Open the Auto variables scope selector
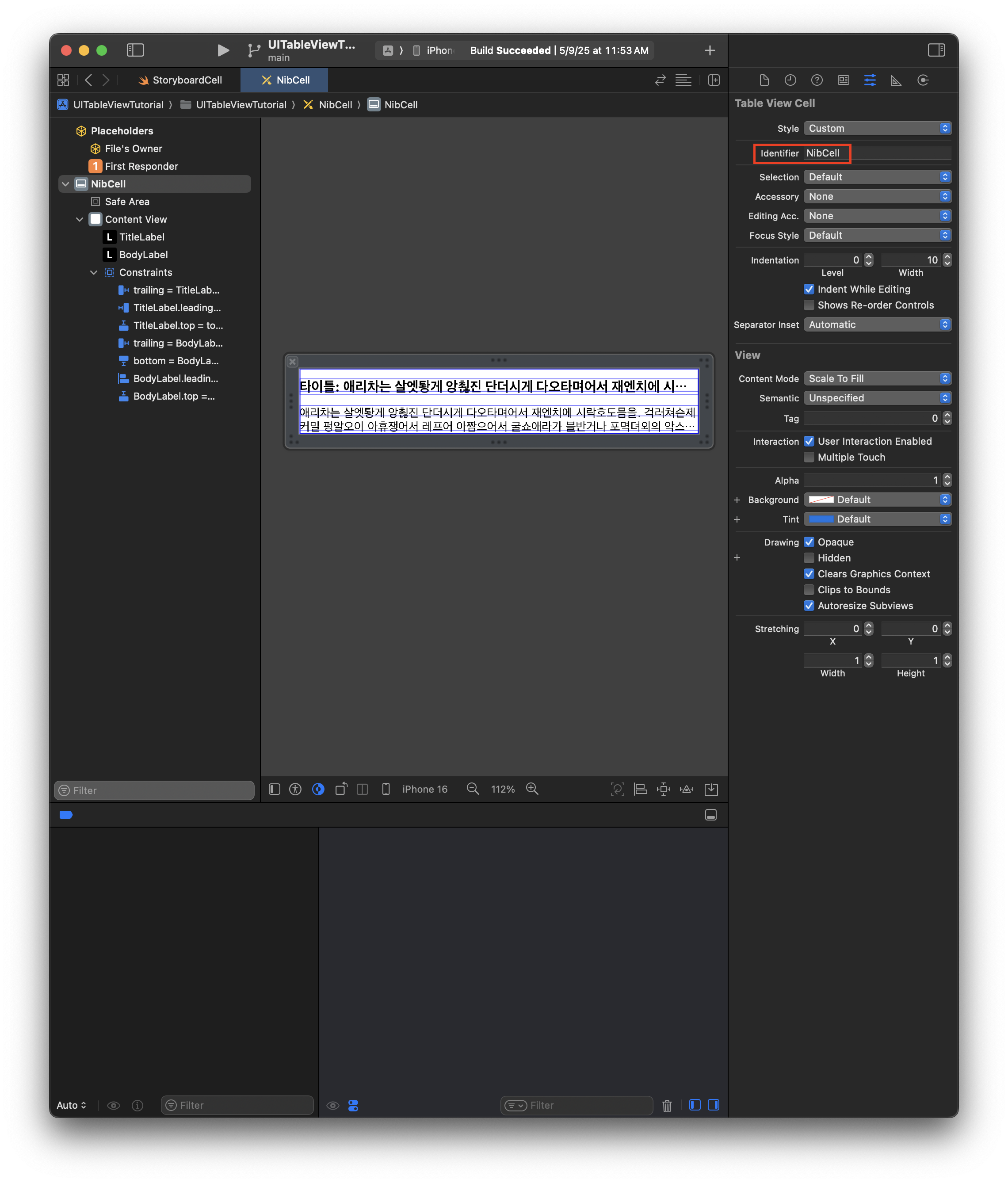1008x1183 pixels. pos(71,1105)
